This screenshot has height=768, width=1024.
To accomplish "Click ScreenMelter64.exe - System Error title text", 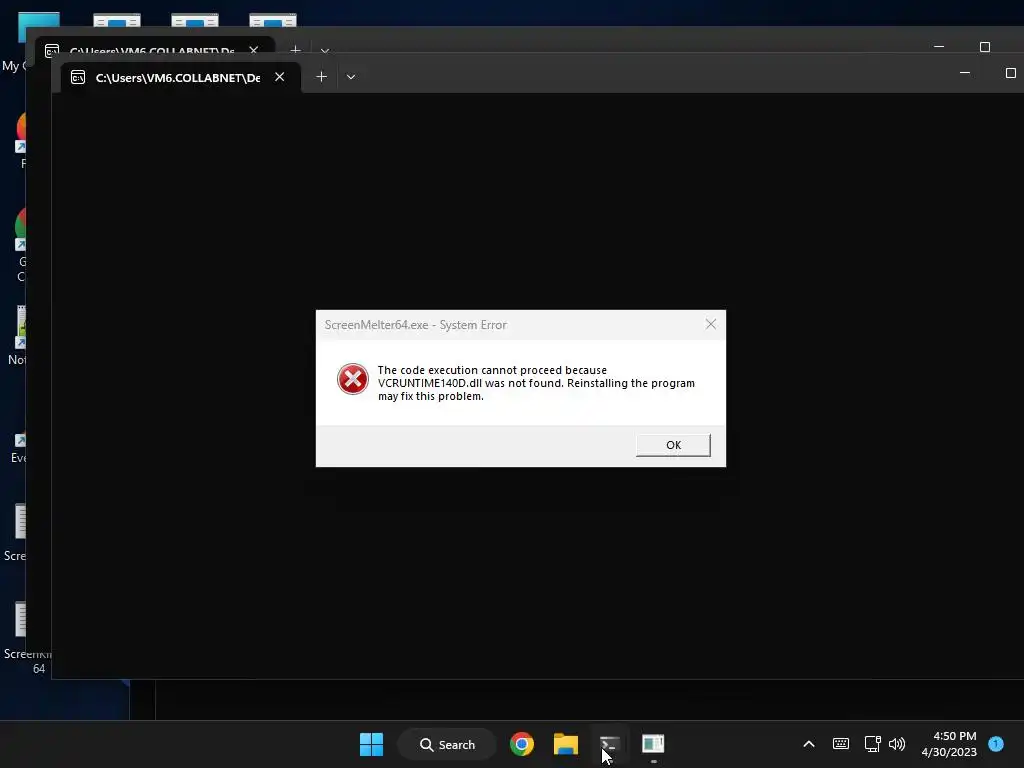I will [415, 325].
